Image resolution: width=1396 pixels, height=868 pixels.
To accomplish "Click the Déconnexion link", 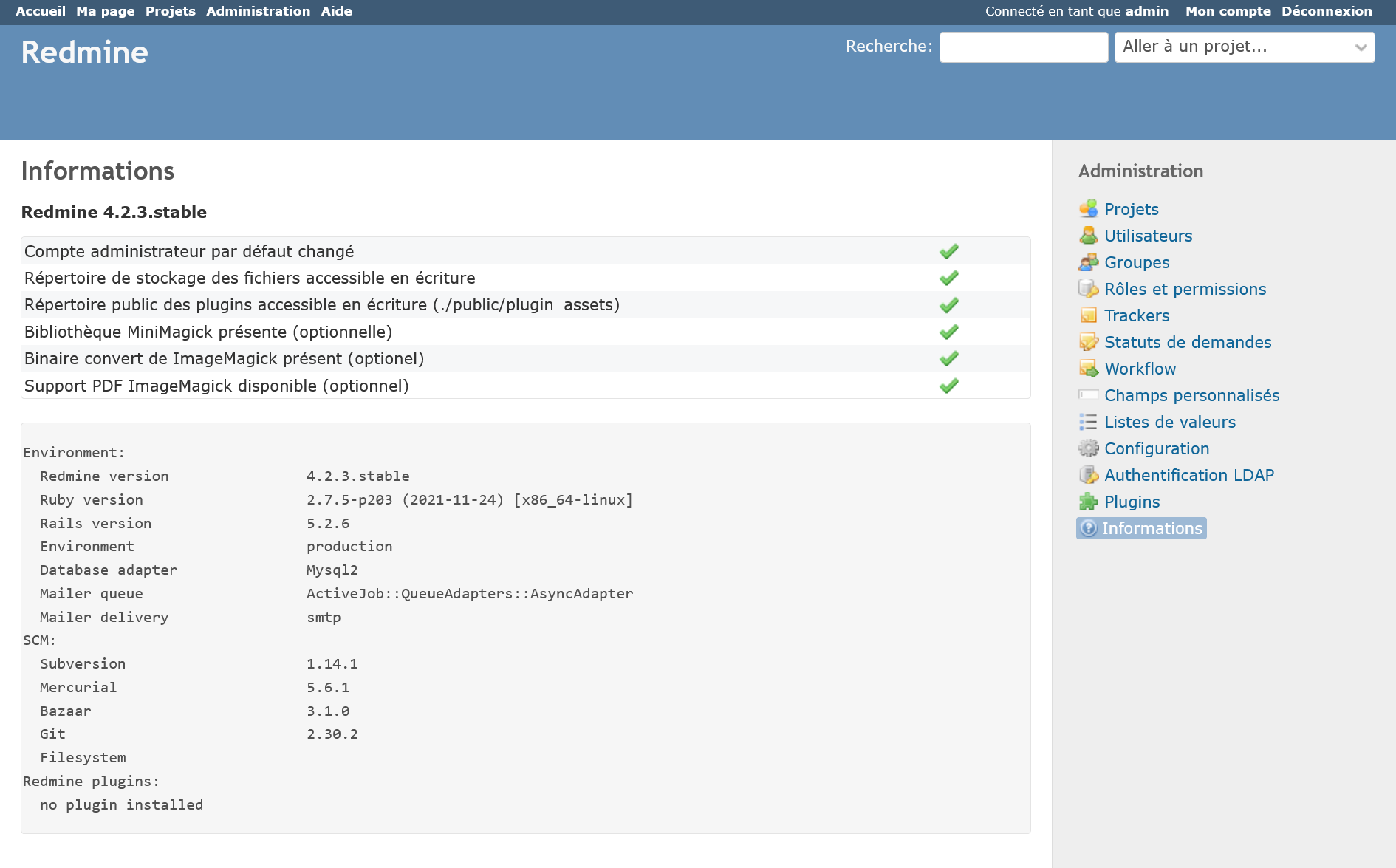I will click(1327, 11).
